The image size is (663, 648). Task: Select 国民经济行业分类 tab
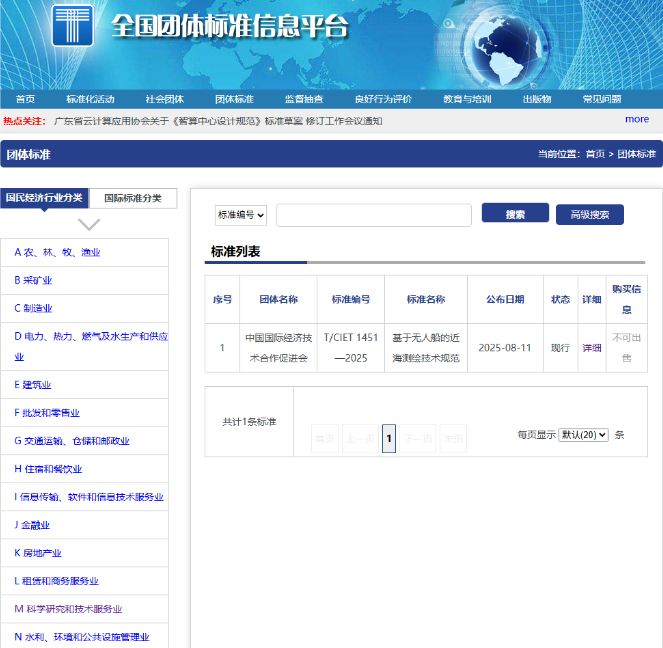coord(44,198)
